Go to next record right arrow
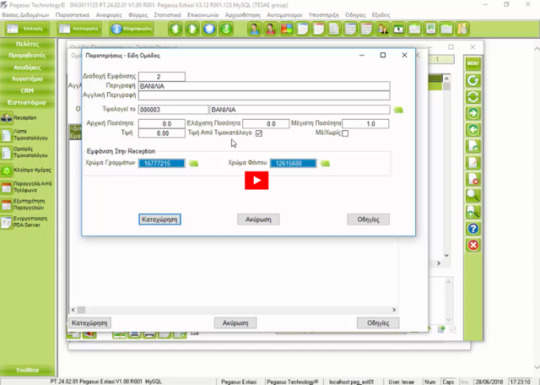Screen dimensions: 540x385 (473, 113)
